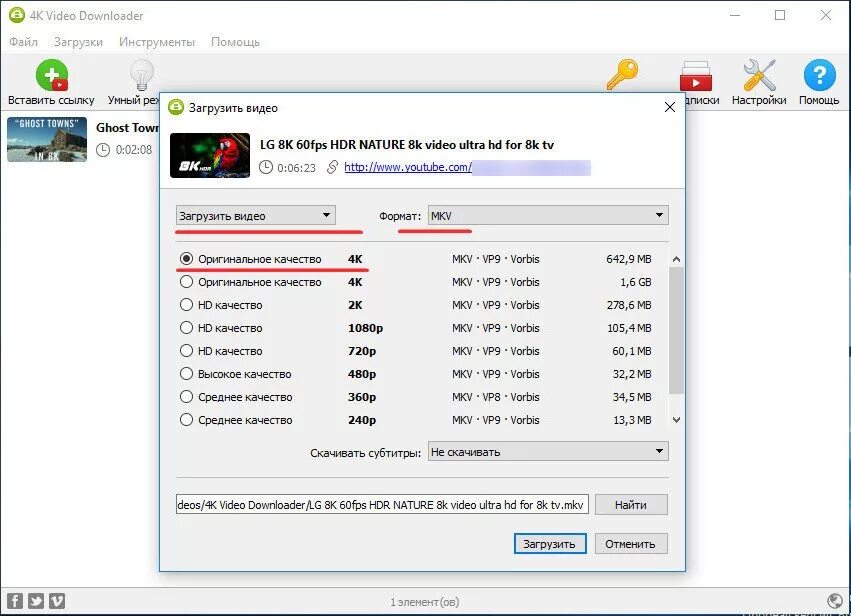The width and height of the screenshot is (851, 616).
Task: Select first Оригинальное качество 4K 642,9 MB option
Action: pyautogui.click(x=186, y=259)
